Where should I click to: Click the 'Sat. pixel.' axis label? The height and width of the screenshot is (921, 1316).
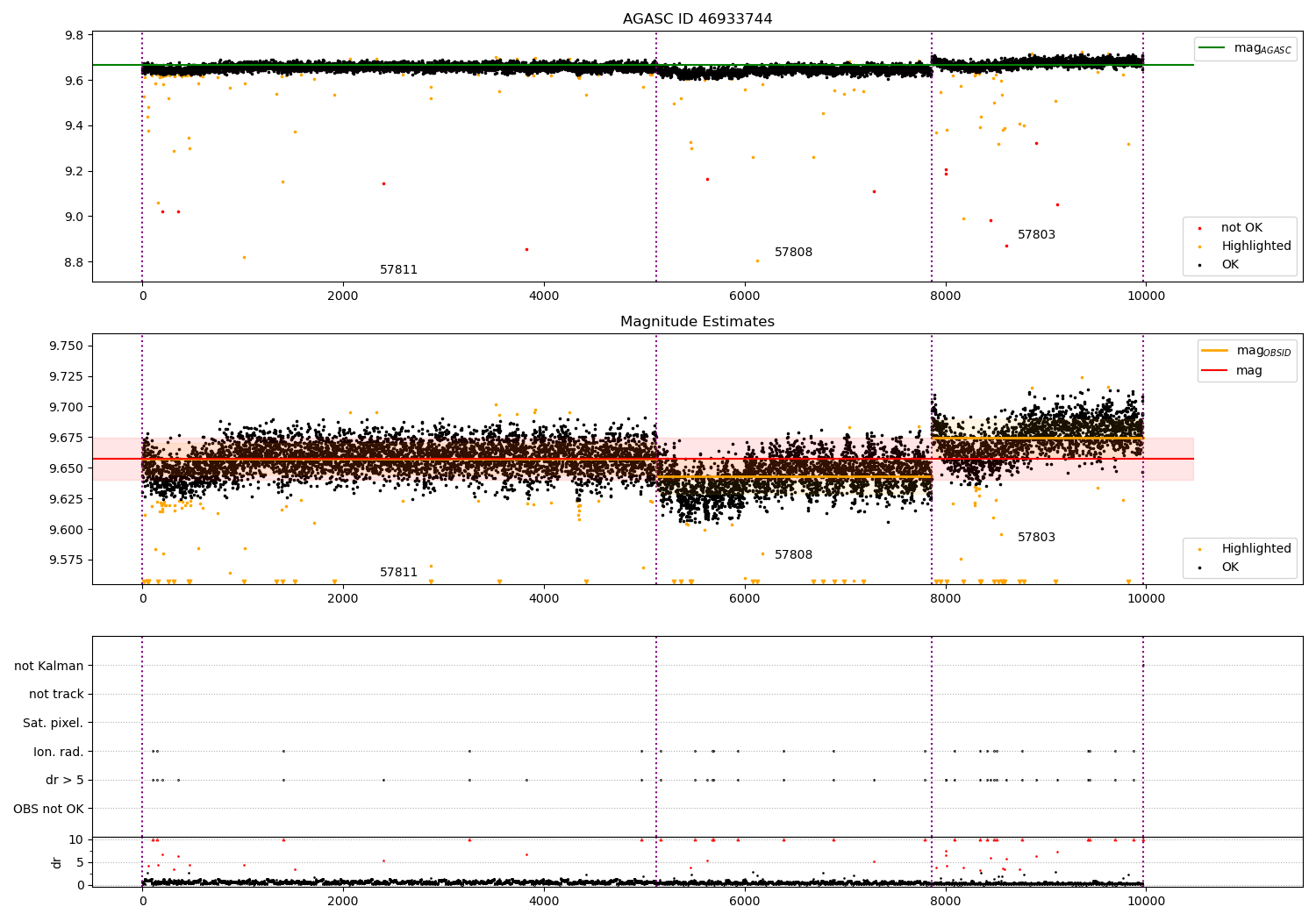[54, 724]
